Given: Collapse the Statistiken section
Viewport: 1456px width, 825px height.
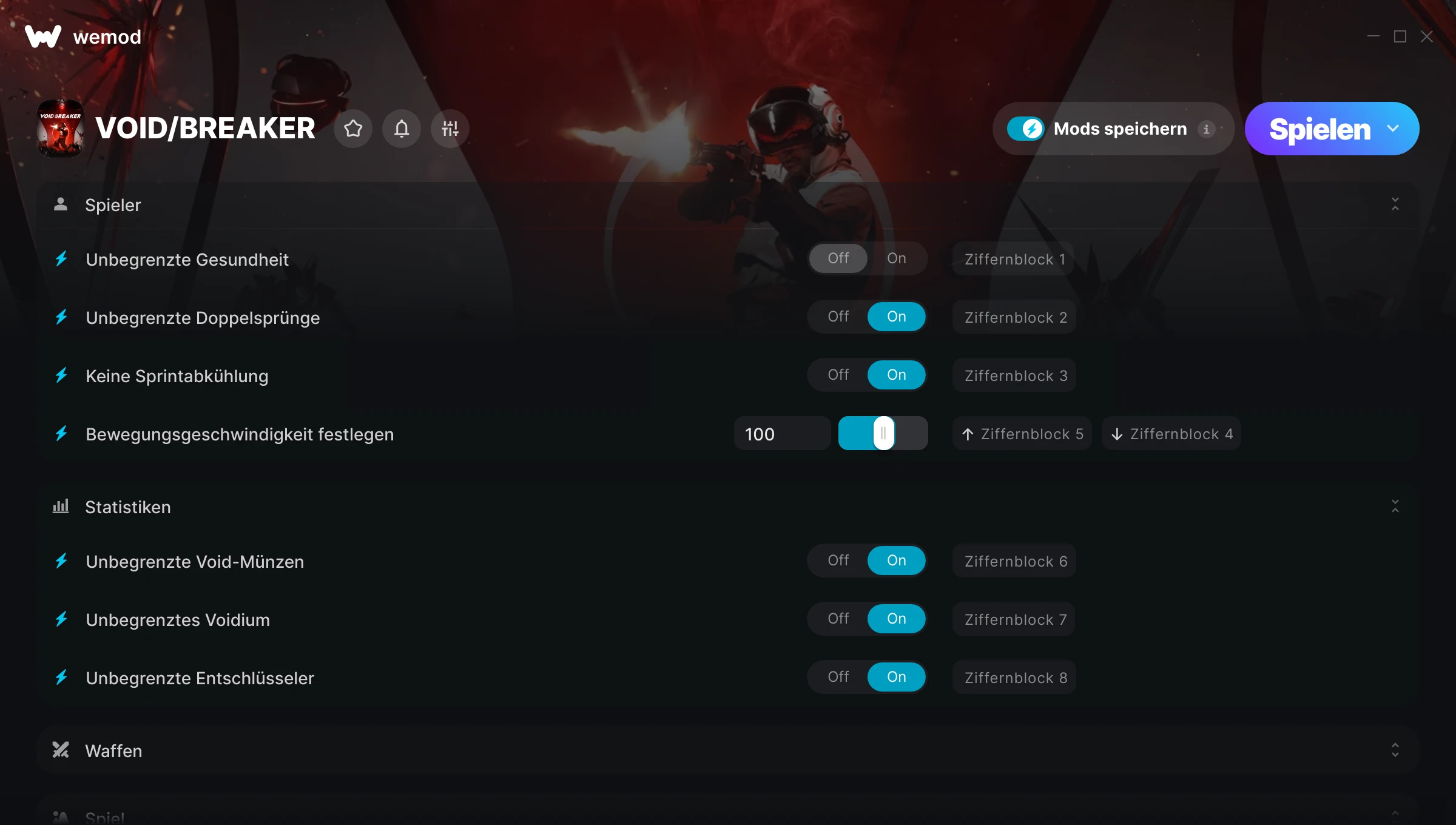Looking at the screenshot, I should (1395, 507).
